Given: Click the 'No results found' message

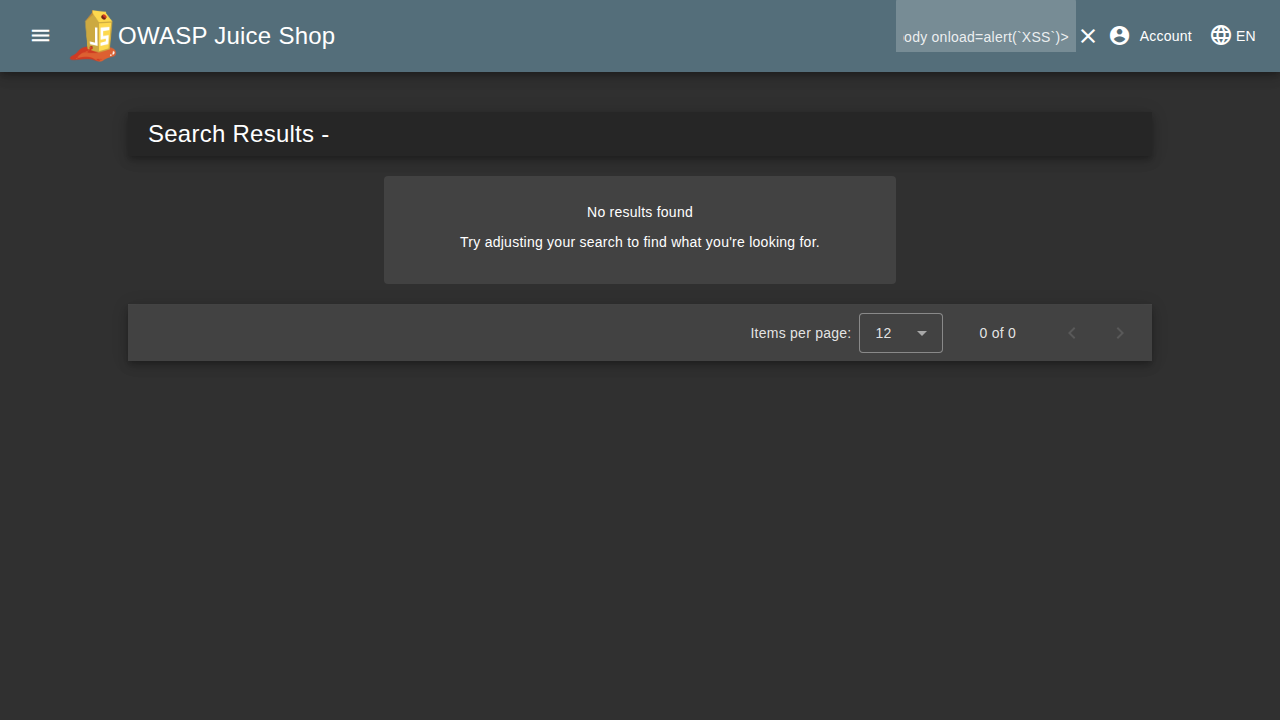Looking at the screenshot, I should 640,212.
